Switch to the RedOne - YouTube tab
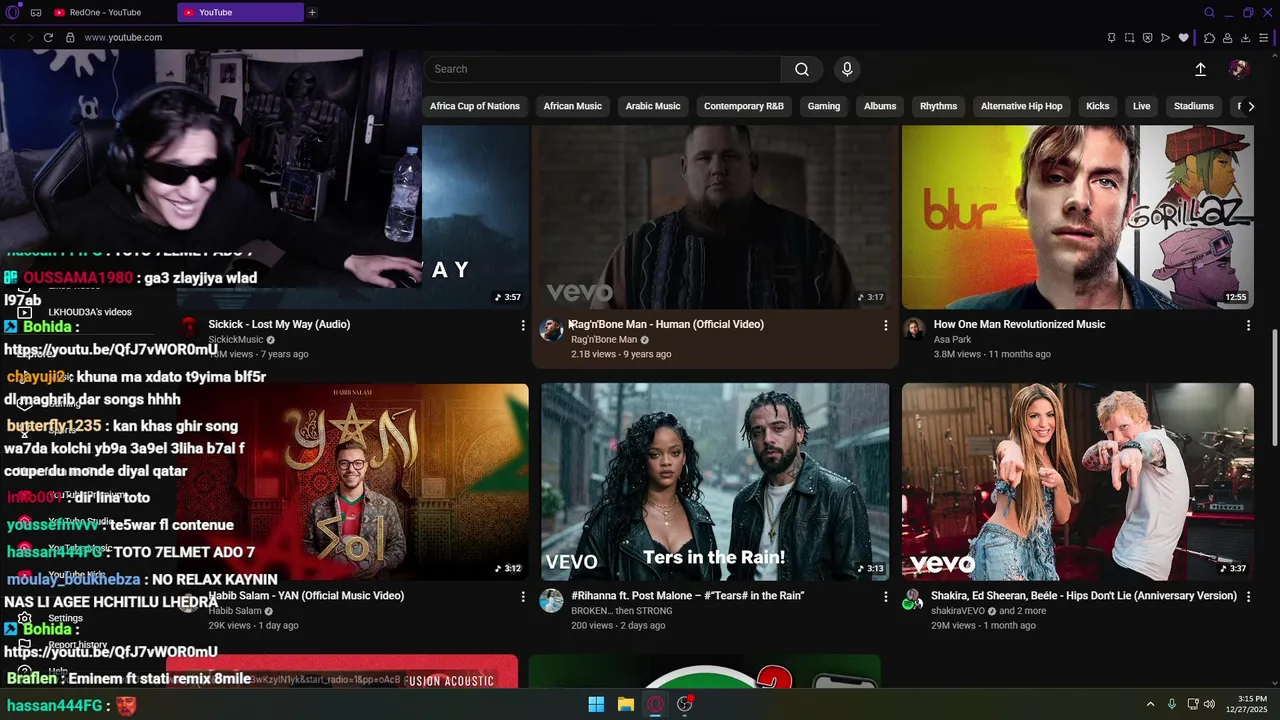Image resolution: width=1280 pixels, height=720 pixels. tap(110, 12)
